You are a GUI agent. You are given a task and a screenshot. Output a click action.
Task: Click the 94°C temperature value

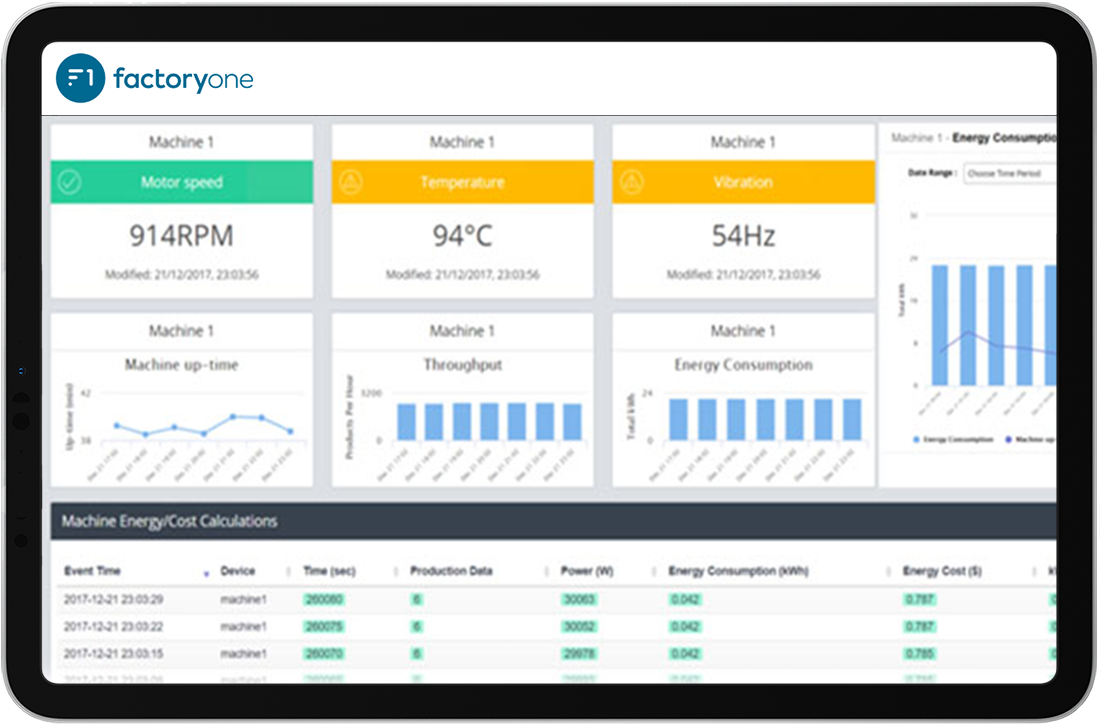point(463,236)
